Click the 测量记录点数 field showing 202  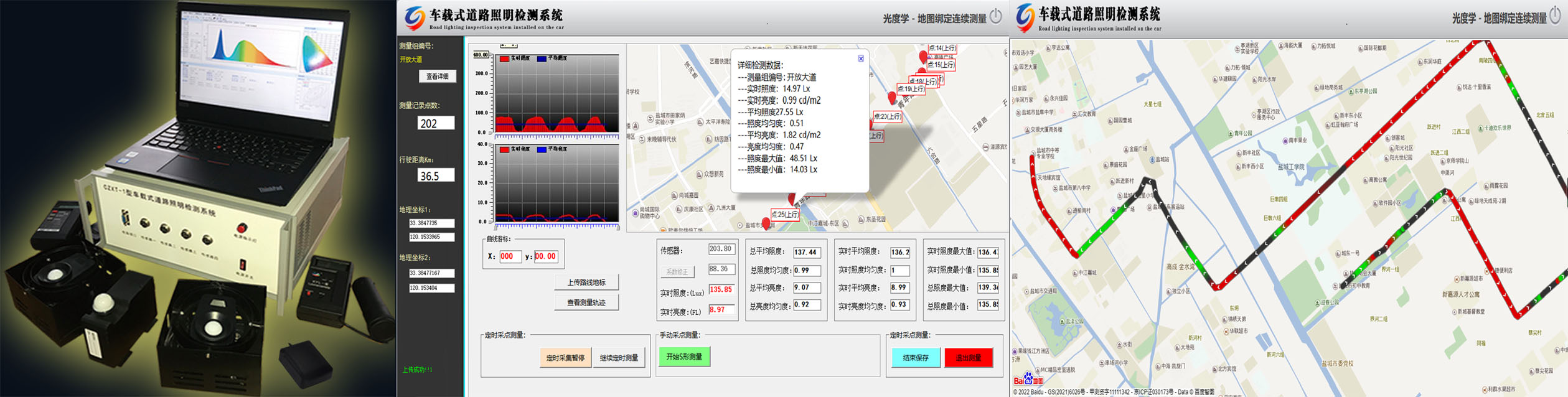pyautogui.click(x=435, y=123)
